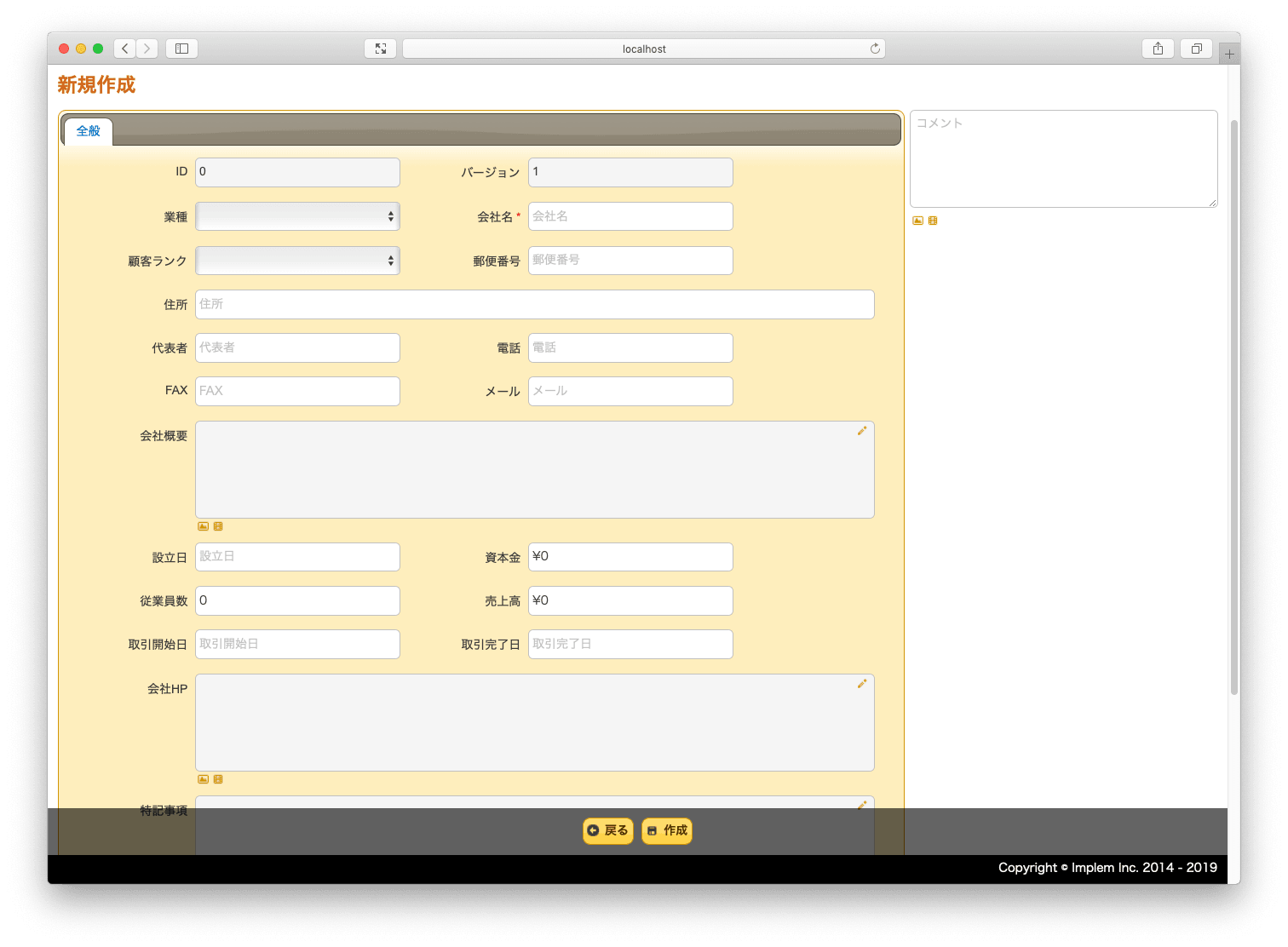The image size is (1288, 947).
Task: Focus the 住所 address field
Action: click(535, 304)
